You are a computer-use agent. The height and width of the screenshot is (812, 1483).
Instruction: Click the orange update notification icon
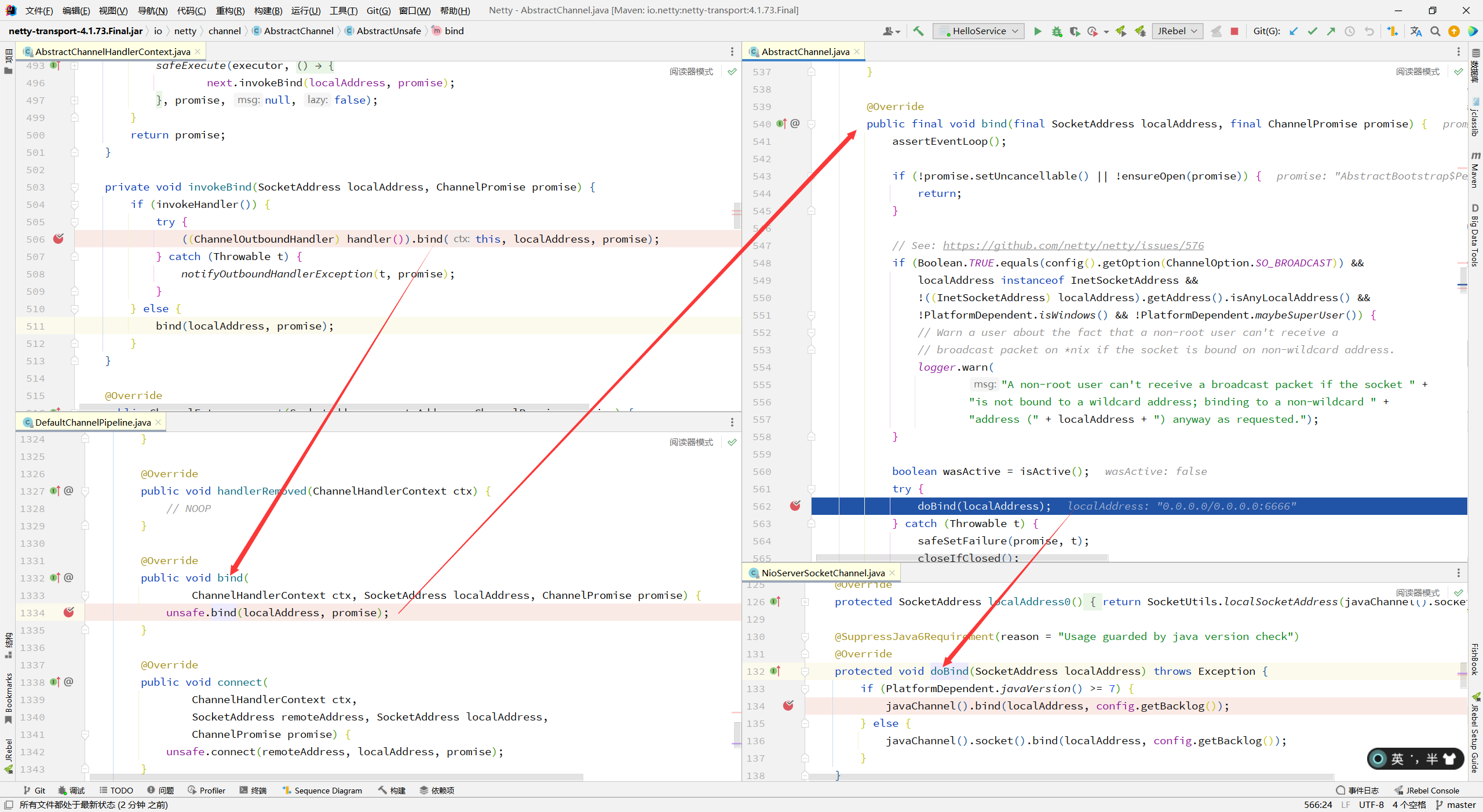pyautogui.click(x=1454, y=31)
